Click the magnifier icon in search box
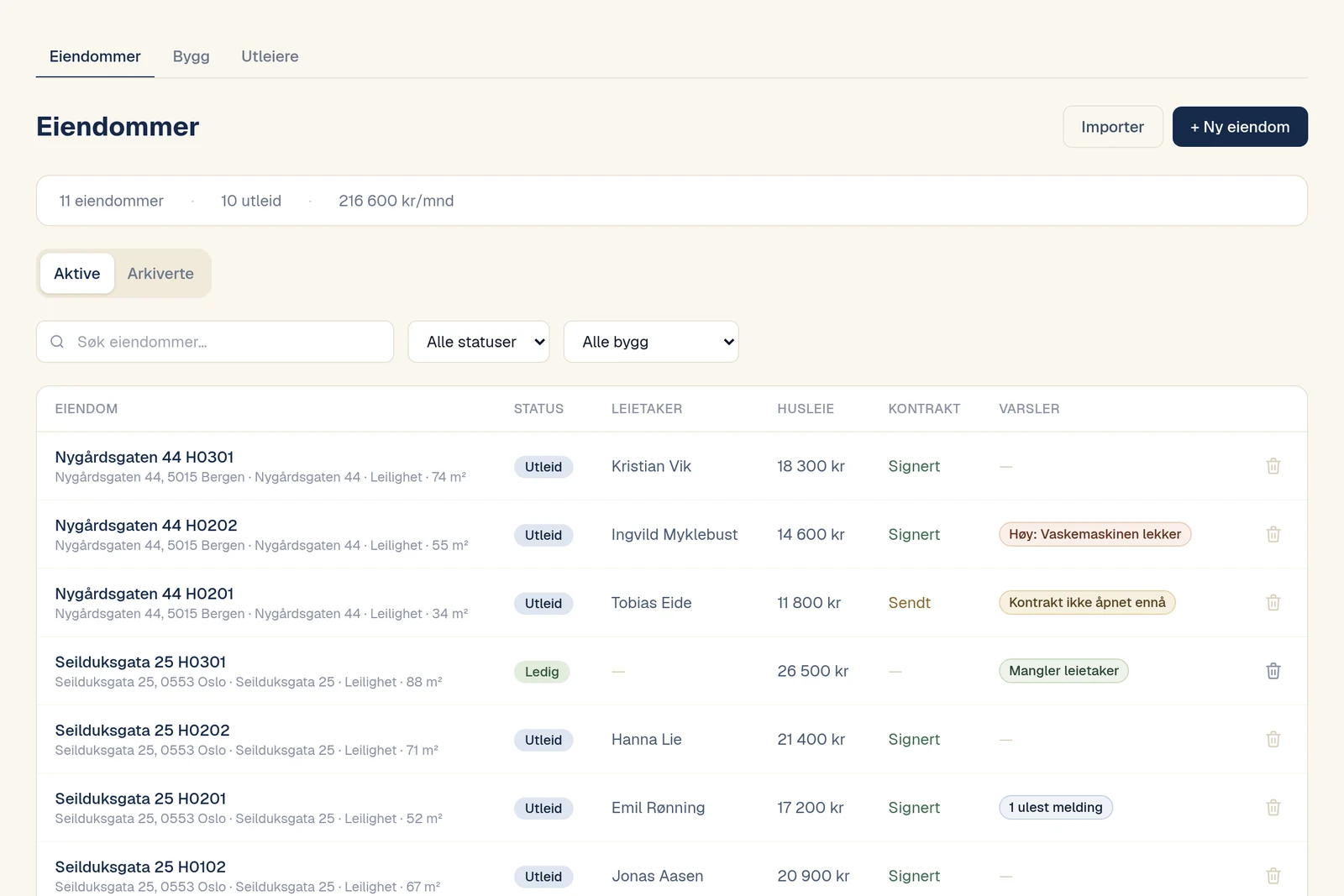The width and height of the screenshot is (1344, 896). click(57, 342)
